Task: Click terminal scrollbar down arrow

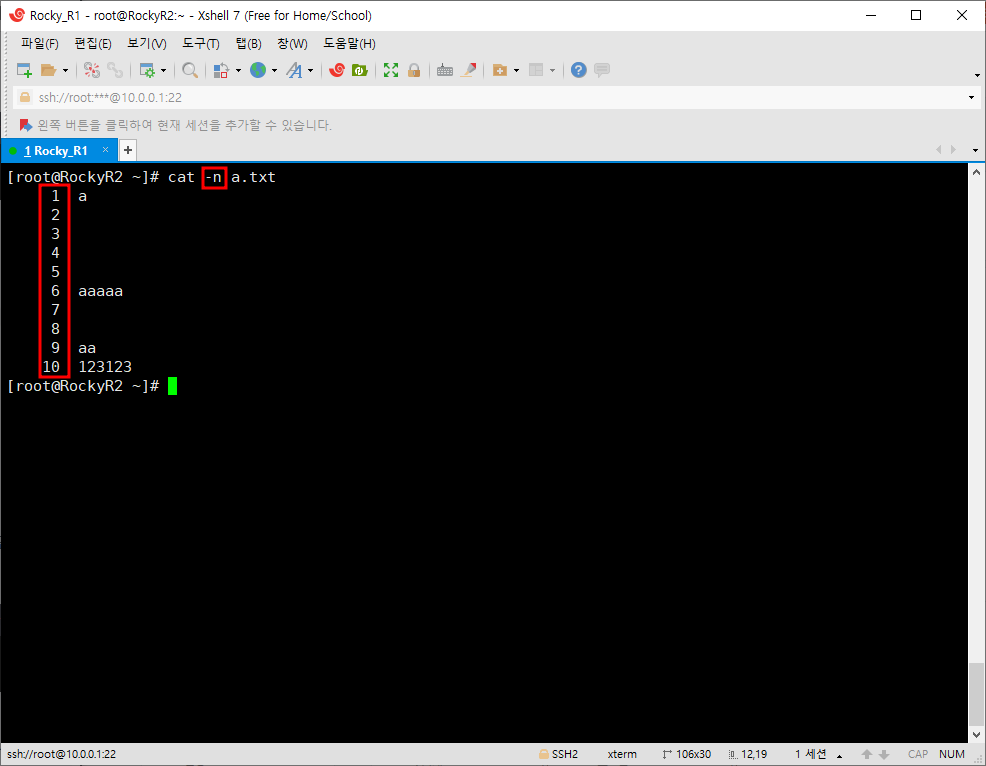Action: pyautogui.click(x=976, y=734)
